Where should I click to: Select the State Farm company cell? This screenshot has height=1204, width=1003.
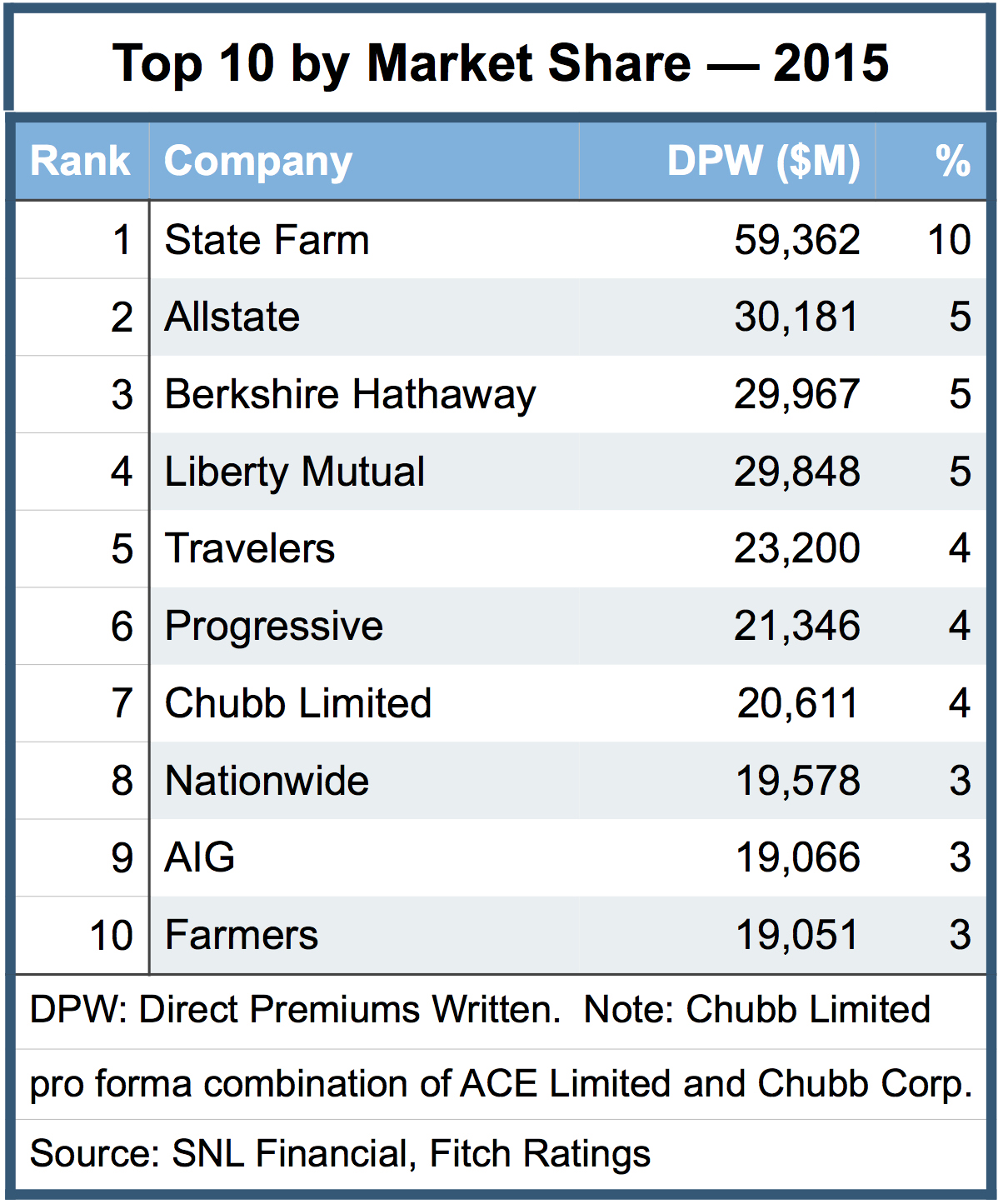267,240
